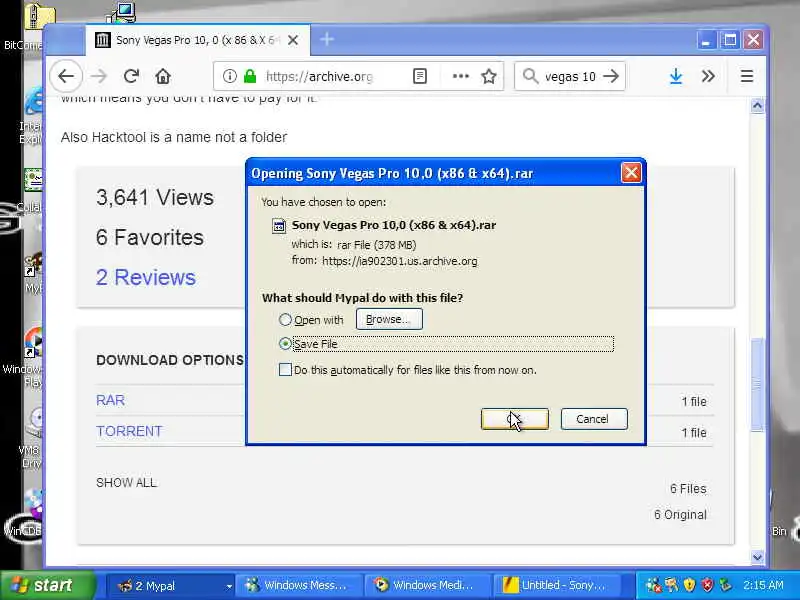The height and width of the screenshot is (600, 800).
Task: Select the Save File radio button
Action: point(285,344)
